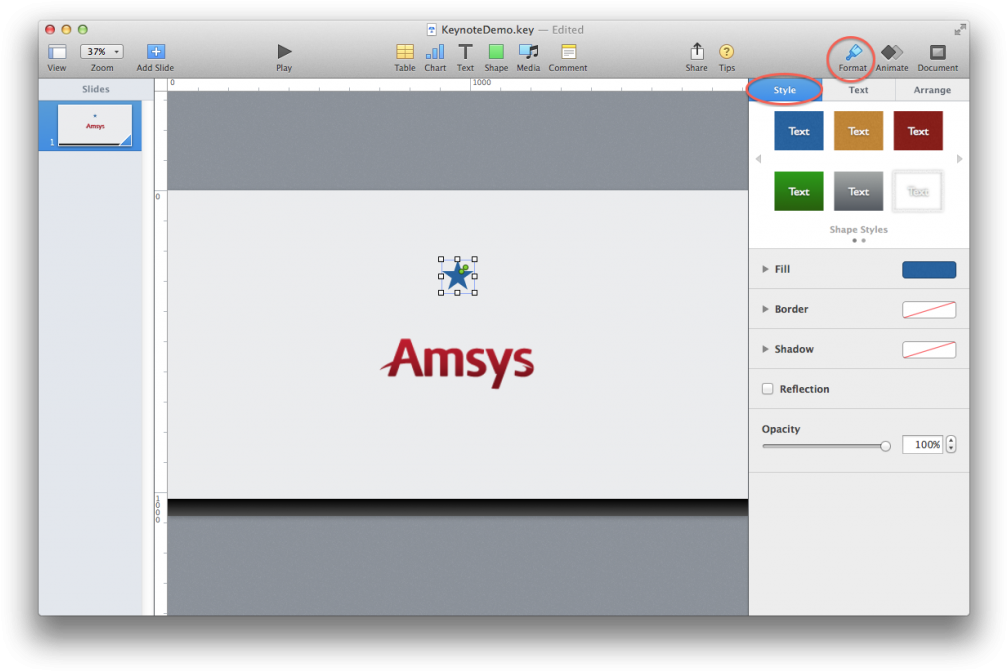Switch to the Arrange tab
The height and width of the screenshot is (671, 1007).
click(932, 90)
